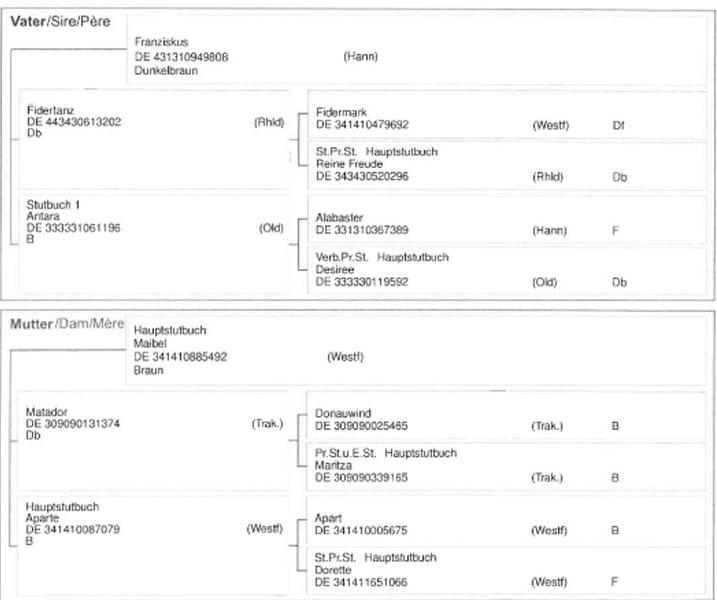Select the stallion Apart entry

pos(329,518)
